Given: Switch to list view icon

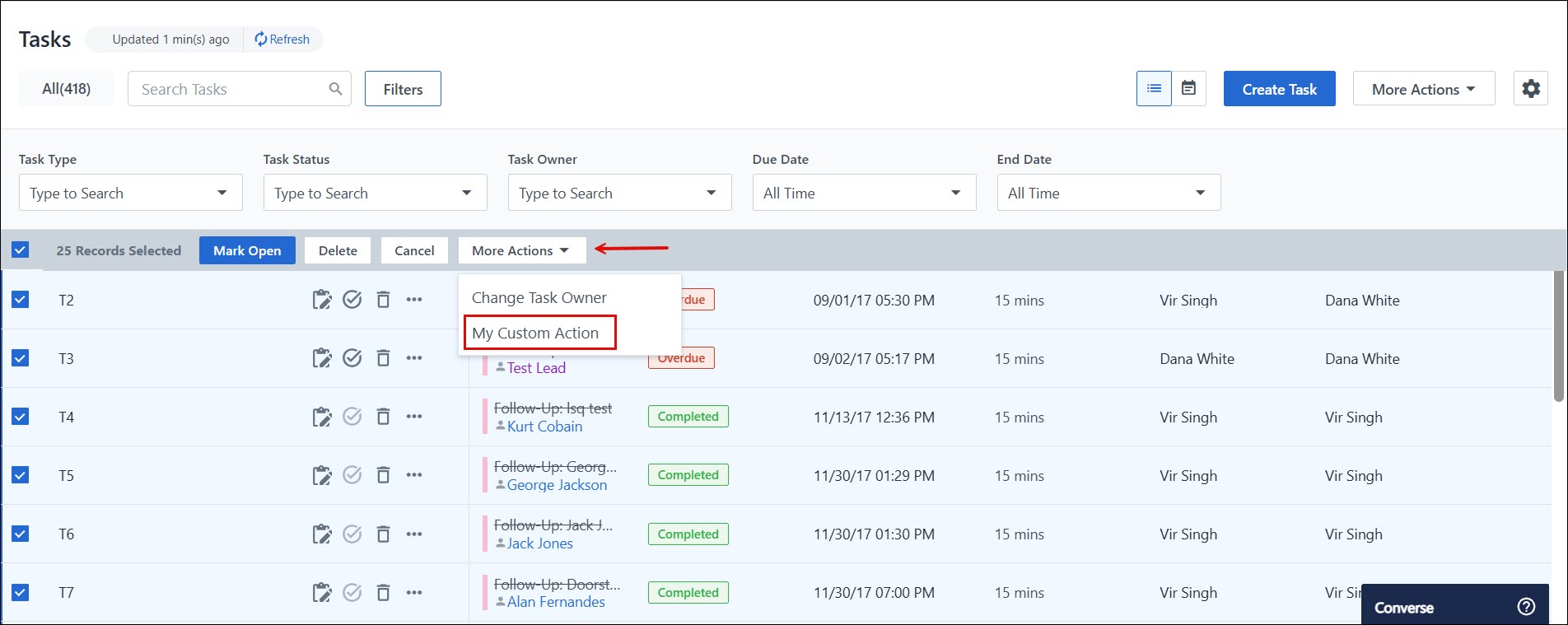Looking at the screenshot, I should point(1154,88).
